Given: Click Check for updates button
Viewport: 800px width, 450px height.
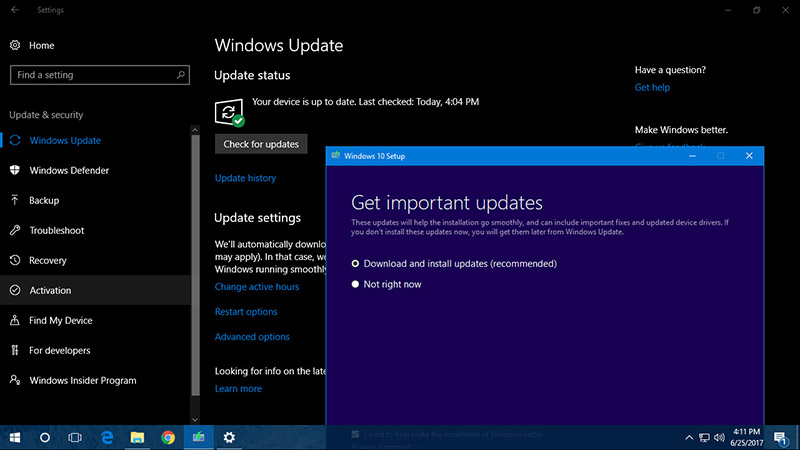Looking at the screenshot, I should tap(261, 144).
